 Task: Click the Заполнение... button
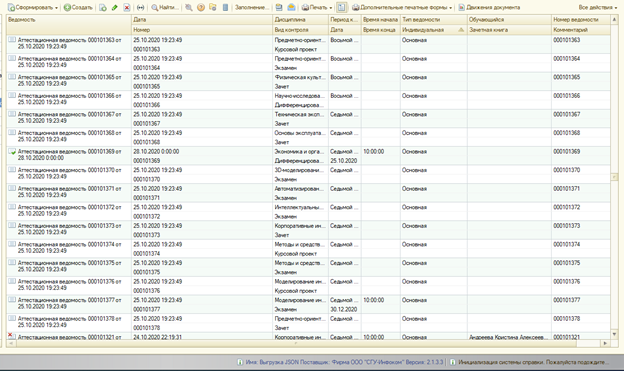[252, 7]
